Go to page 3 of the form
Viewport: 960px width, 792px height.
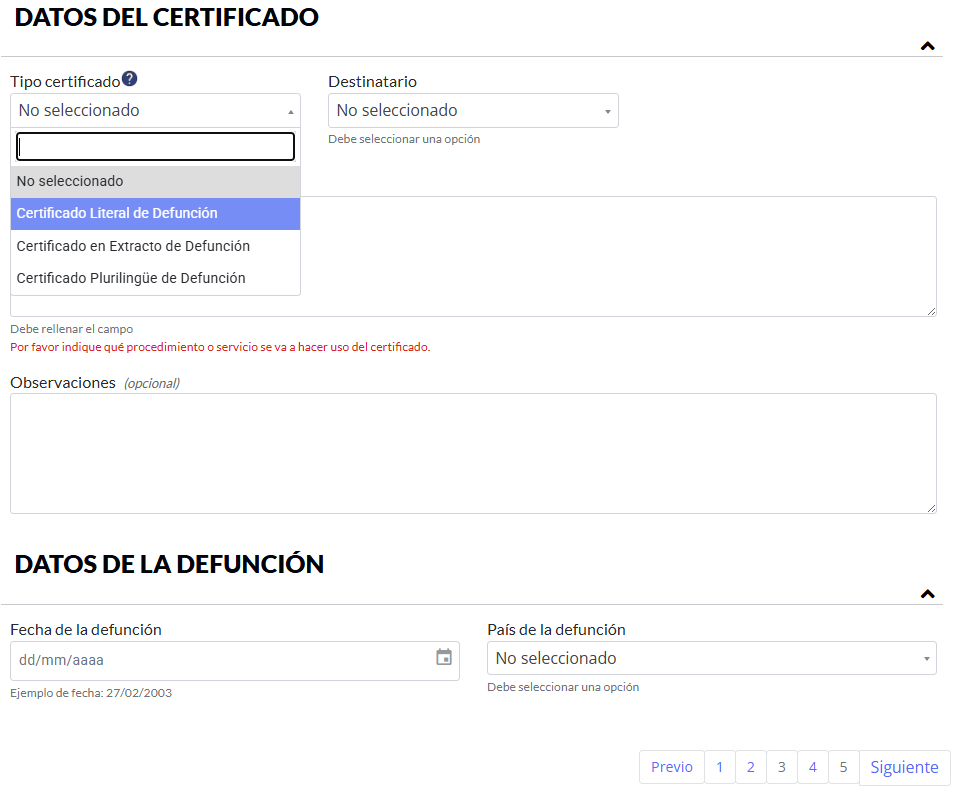[x=781, y=767]
